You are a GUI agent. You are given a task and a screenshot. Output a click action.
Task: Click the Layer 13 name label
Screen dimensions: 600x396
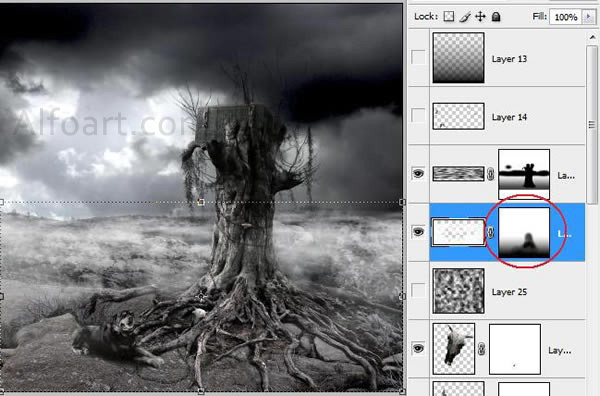click(509, 59)
